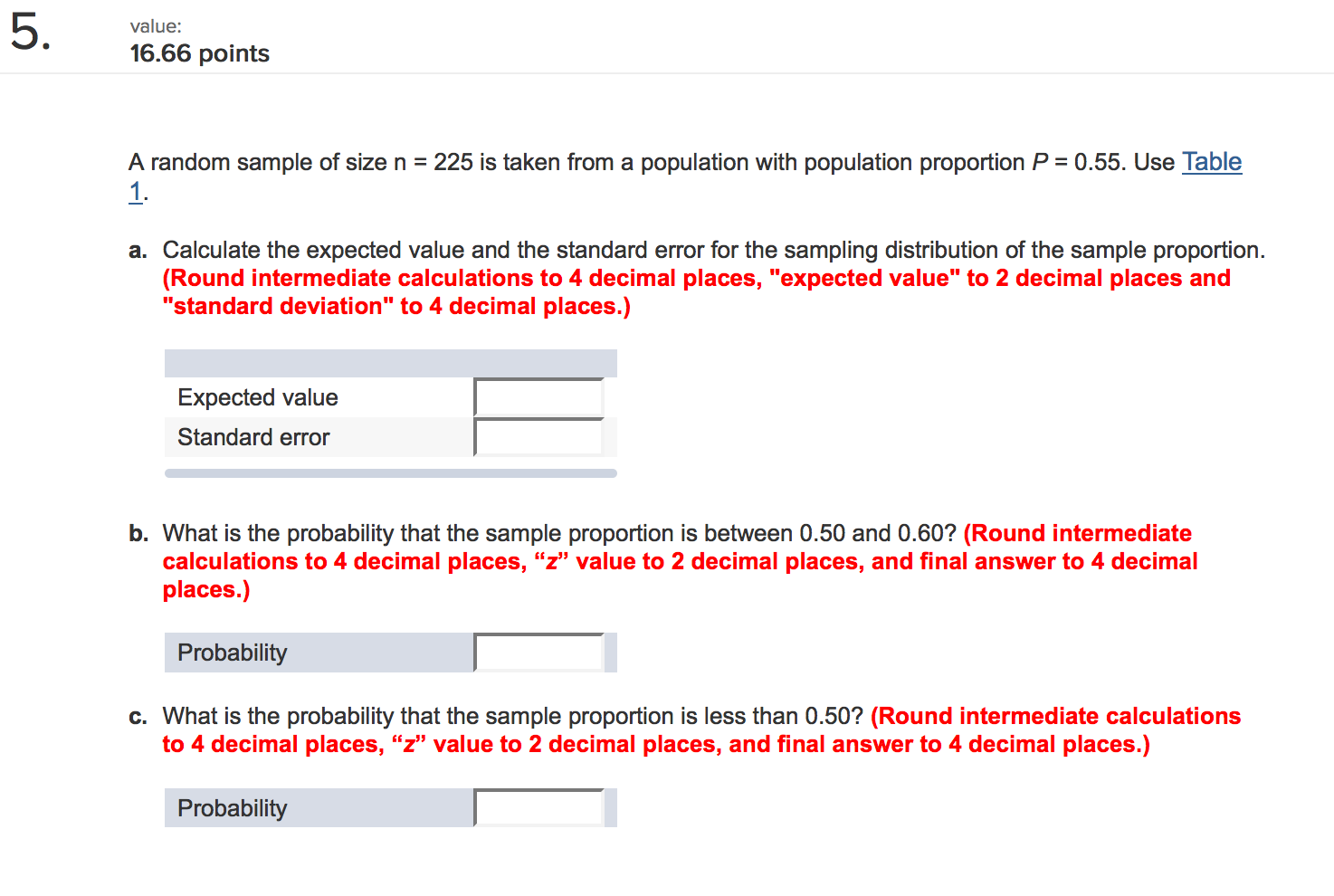
Task: Click the "value:" label near the top
Action: click(156, 26)
